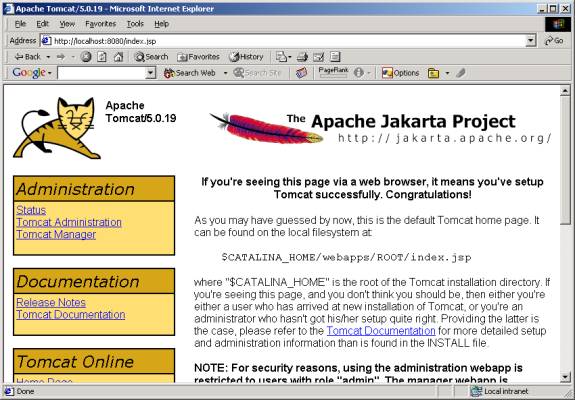Open the Edit menu
Screen dimensions: 575x400
coord(43,24)
